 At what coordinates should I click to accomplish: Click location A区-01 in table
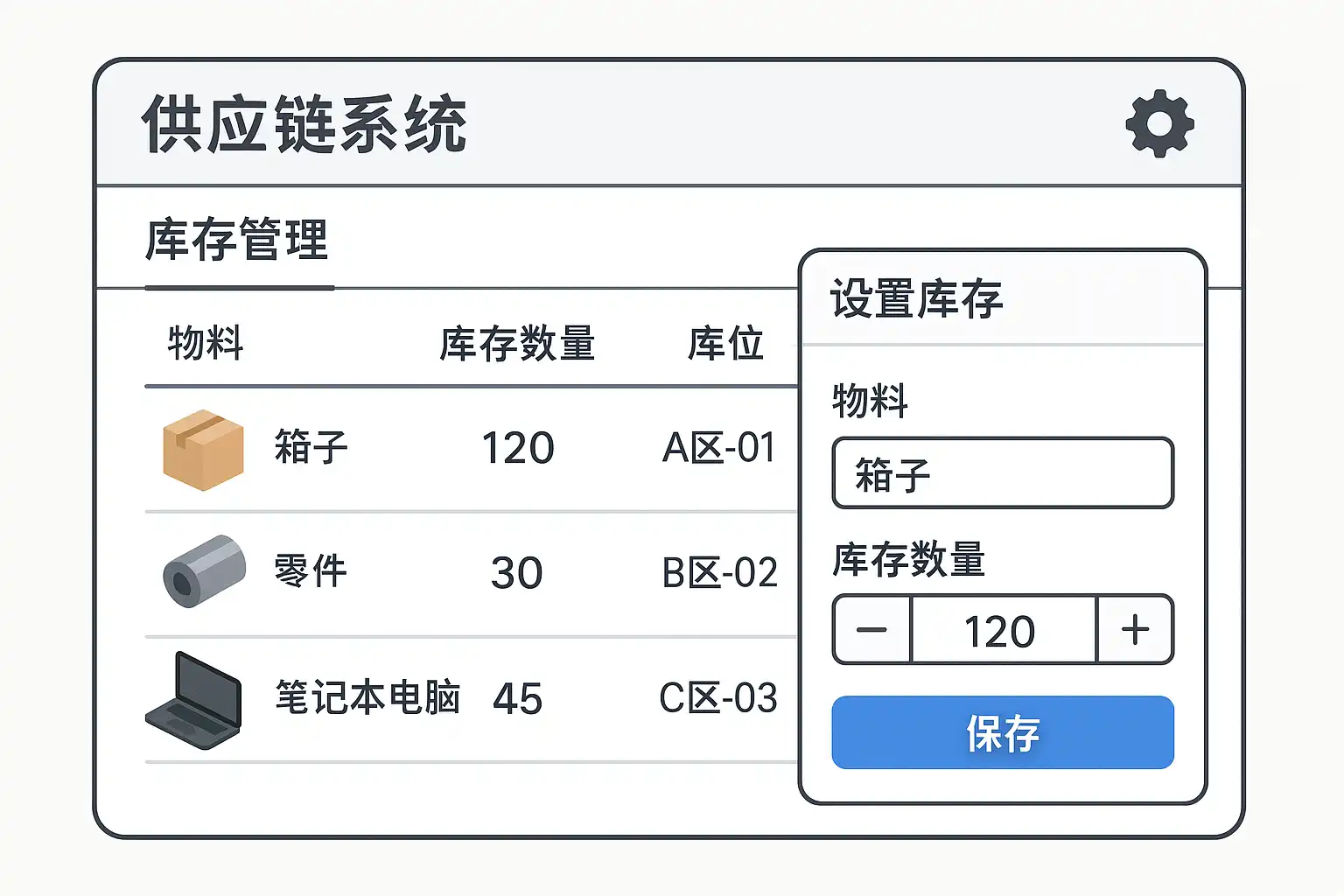tap(719, 449)
